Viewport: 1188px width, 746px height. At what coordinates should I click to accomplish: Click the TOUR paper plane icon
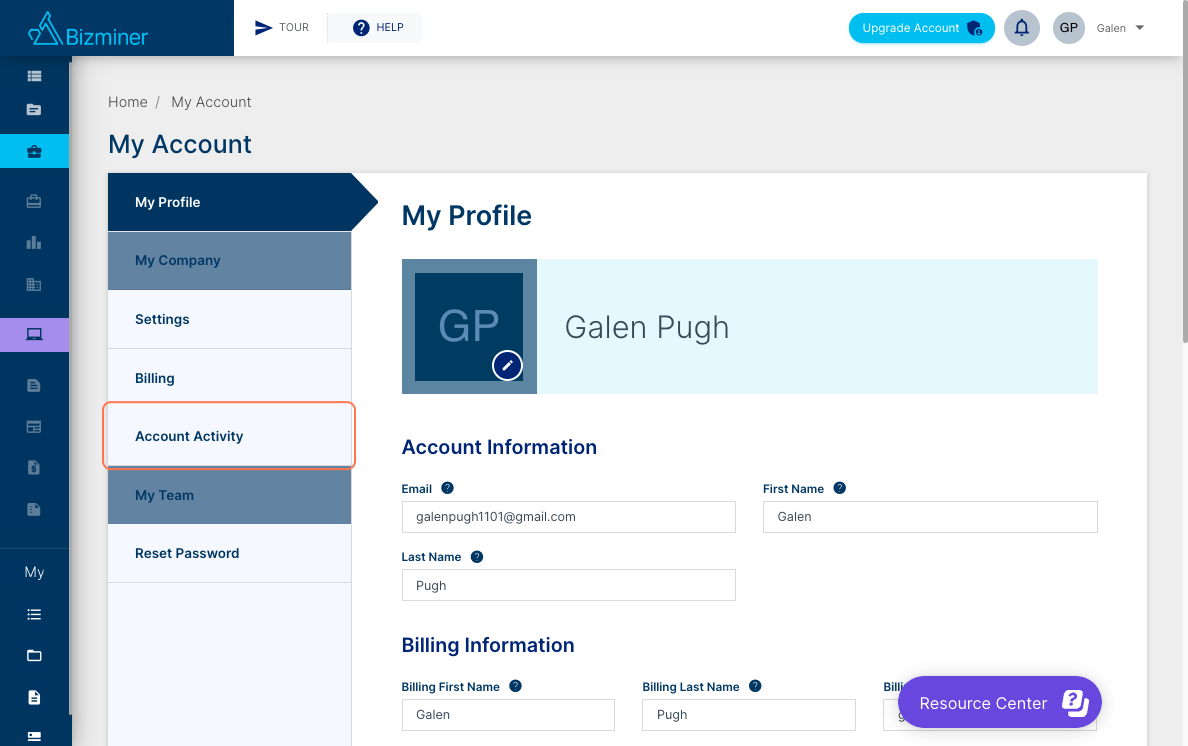(x=263, y=28)
